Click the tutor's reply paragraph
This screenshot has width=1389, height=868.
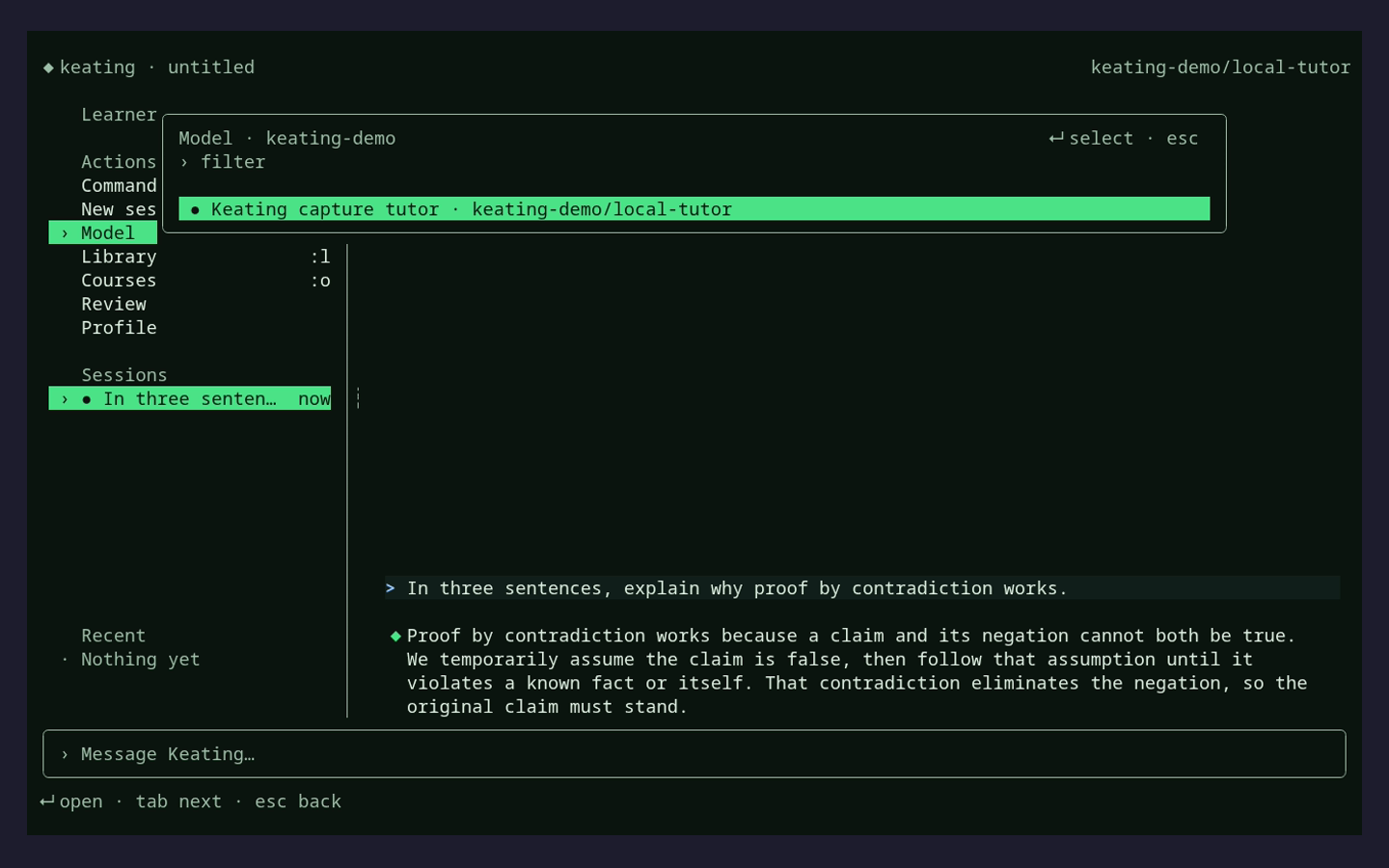point(857,671)
